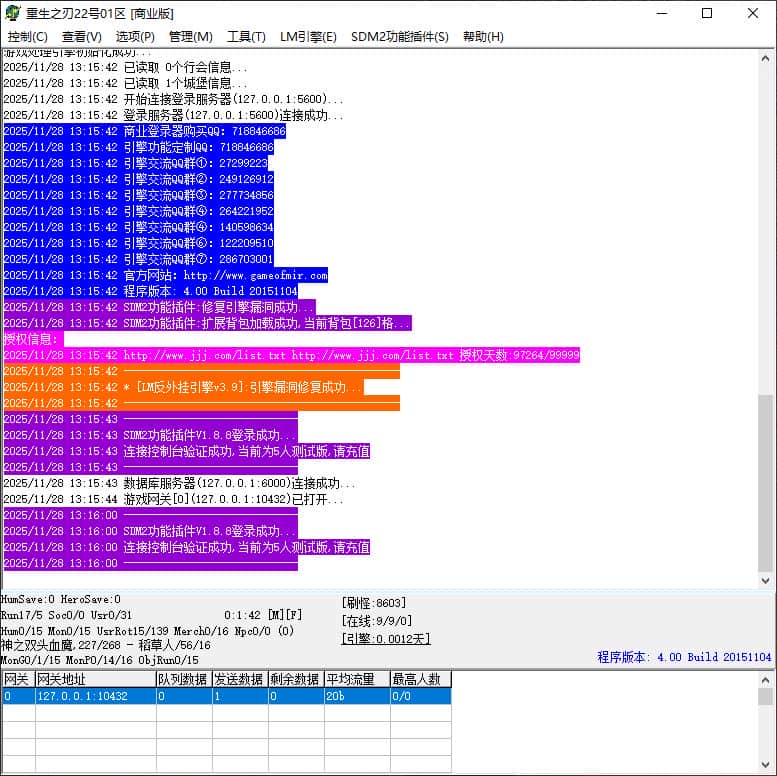The width and height of the screenshot is (777, 776).
Task: Open the 管理(M) menu
Action: (190, 37)
